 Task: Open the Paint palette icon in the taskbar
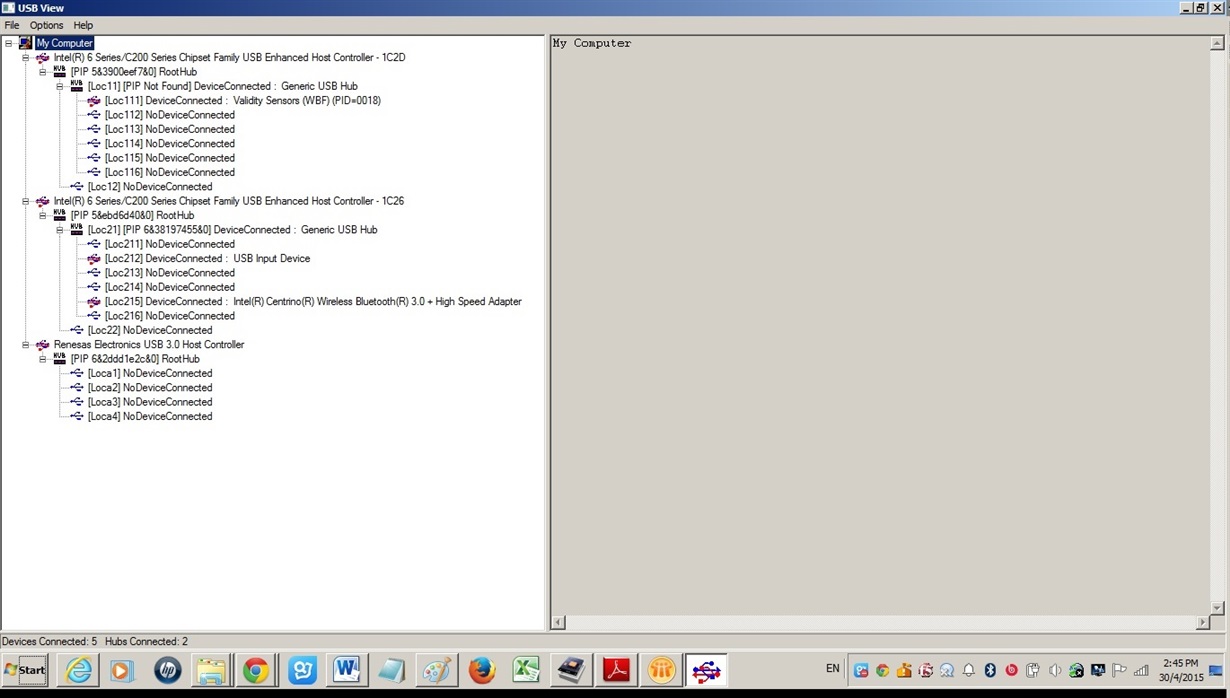tap(437, 670)
